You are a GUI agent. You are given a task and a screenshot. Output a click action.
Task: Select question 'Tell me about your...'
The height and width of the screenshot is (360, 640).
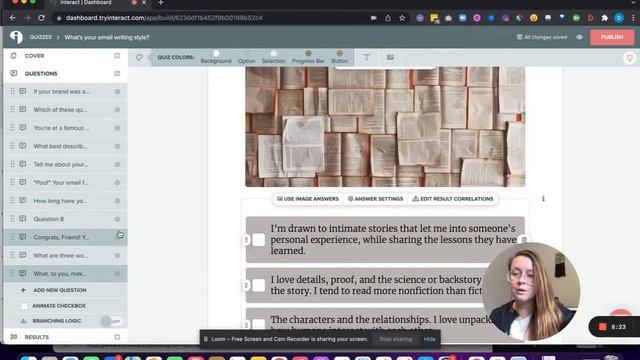(65, 164)
